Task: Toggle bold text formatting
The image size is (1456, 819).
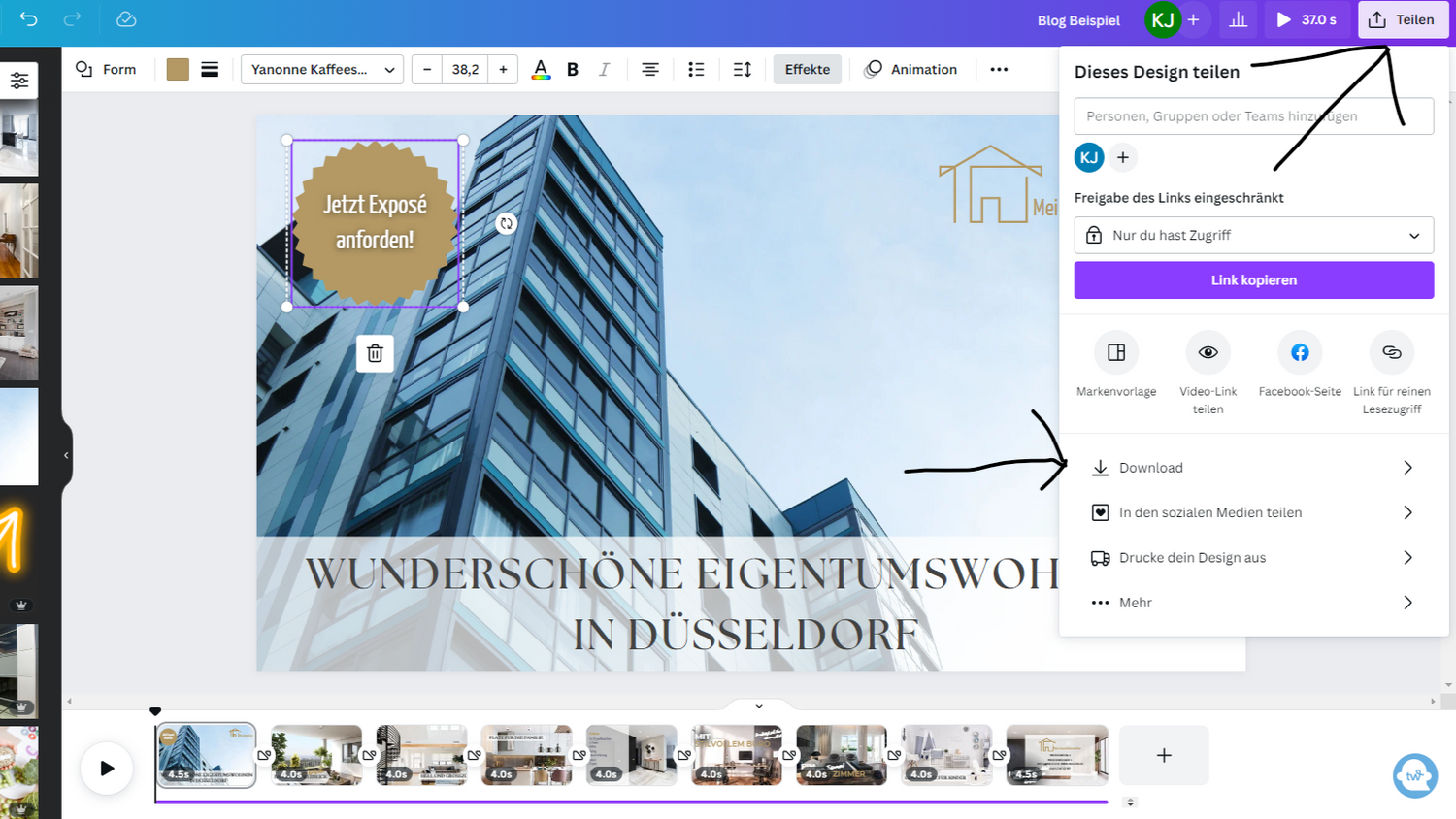Action: 573,69
